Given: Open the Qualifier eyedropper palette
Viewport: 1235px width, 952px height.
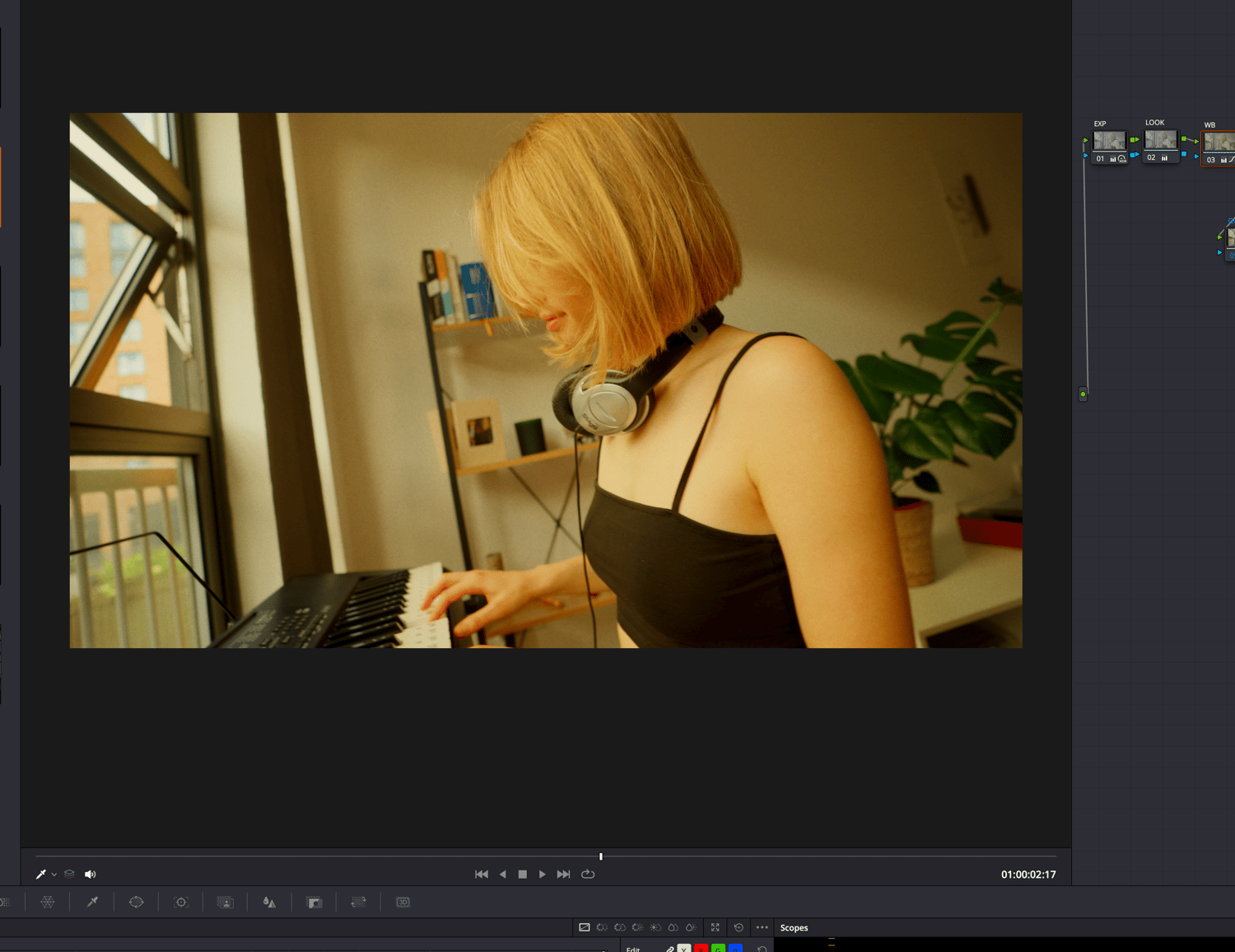Looking at the screenshot, I should 92,902.
